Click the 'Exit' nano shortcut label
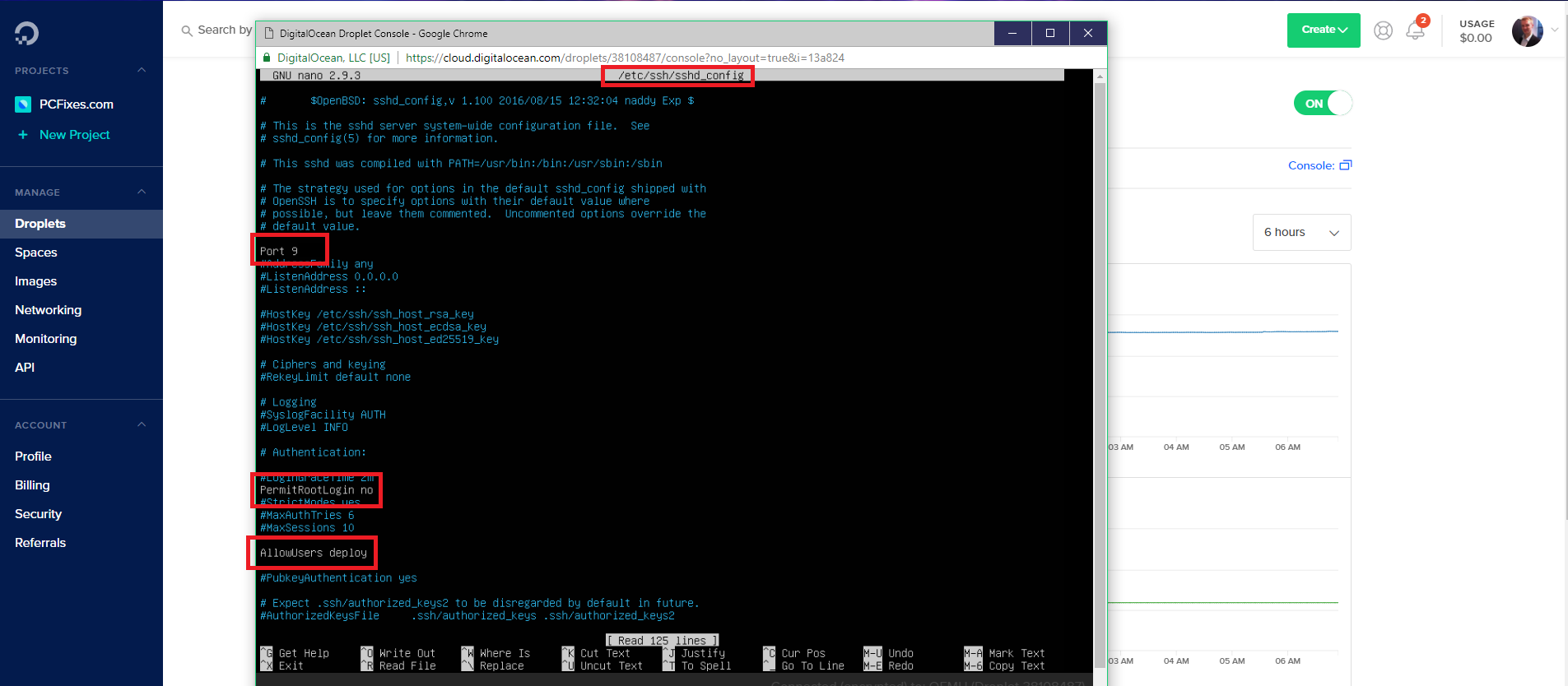The image size is (1568, 686). (291, 666)
